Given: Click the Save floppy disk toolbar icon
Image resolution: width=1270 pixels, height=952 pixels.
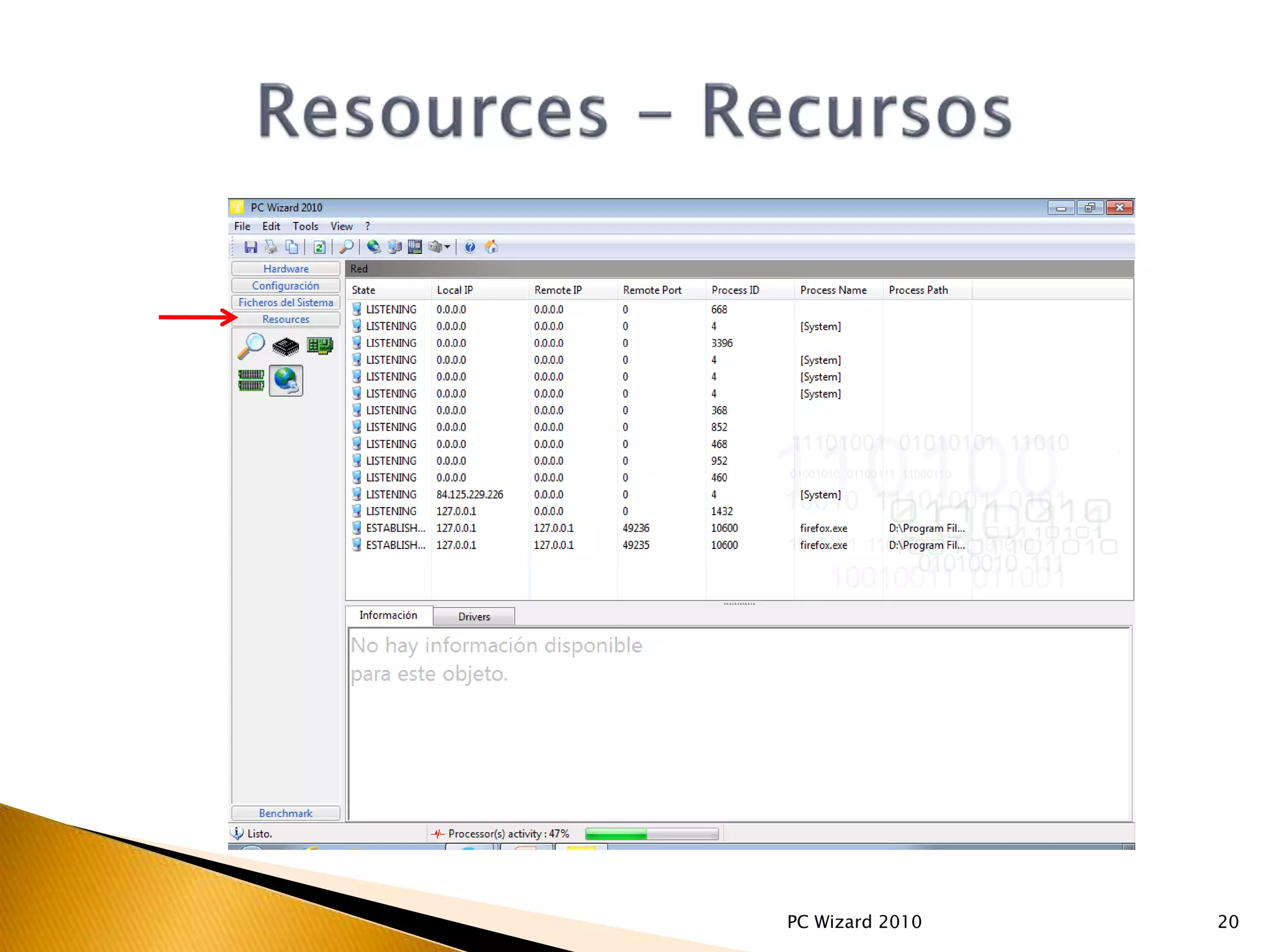Looking at the screenshot, I should click(251, 247).
